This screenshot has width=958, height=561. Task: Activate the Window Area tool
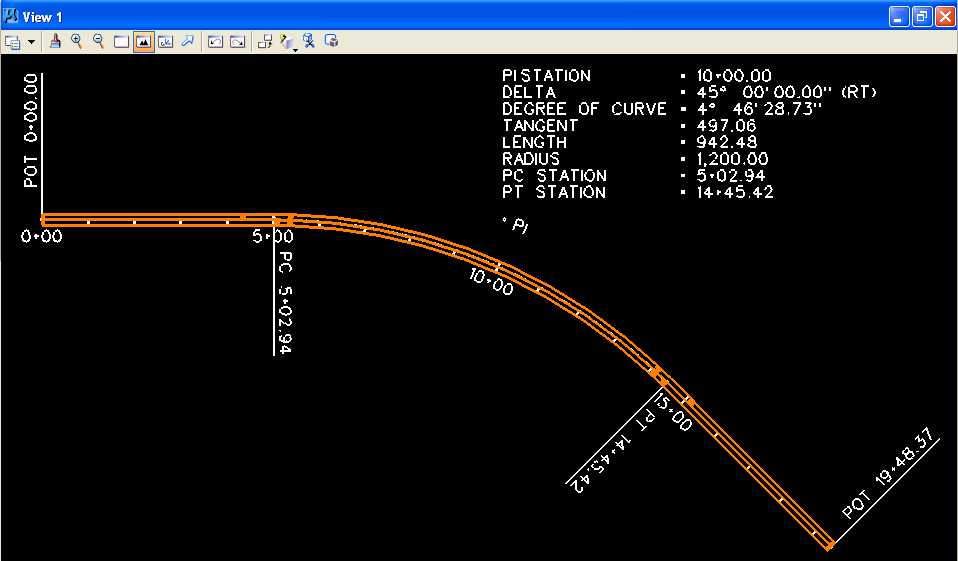[x=121, y=42]
